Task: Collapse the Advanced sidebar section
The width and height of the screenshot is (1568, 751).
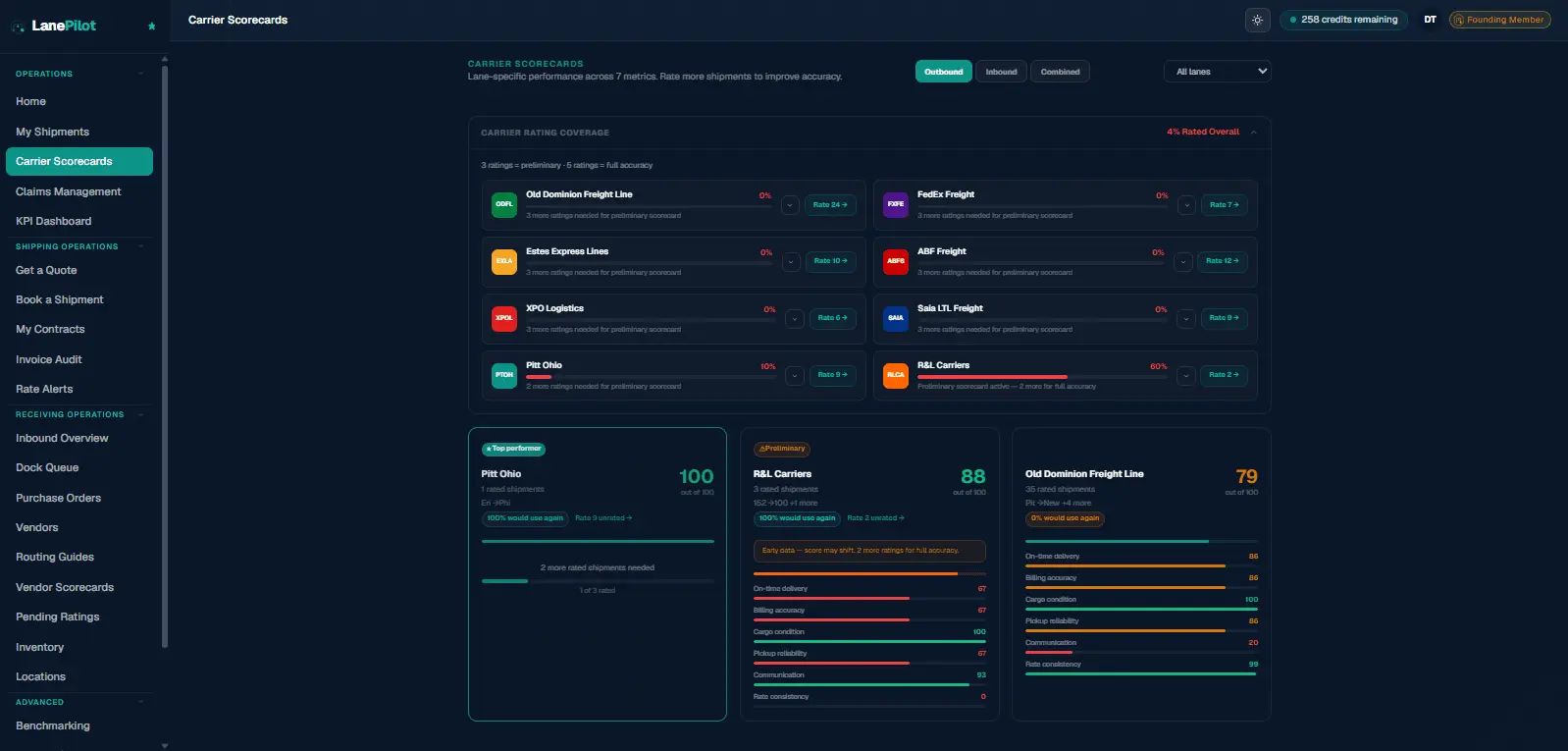Action: point(140,702)
